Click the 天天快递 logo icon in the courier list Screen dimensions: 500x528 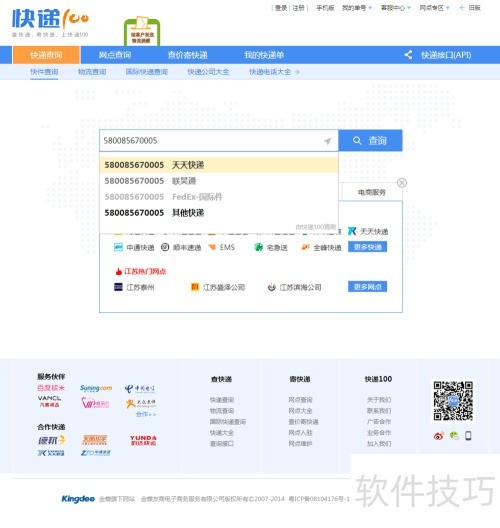pos(352,231)
